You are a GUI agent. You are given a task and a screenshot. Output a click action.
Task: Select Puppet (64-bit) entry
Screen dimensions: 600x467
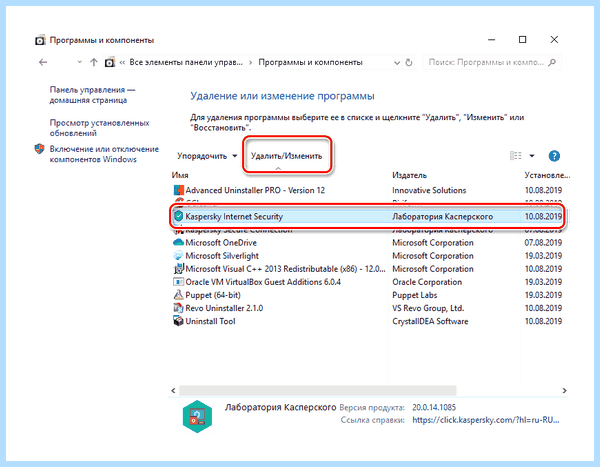(367, 295)
